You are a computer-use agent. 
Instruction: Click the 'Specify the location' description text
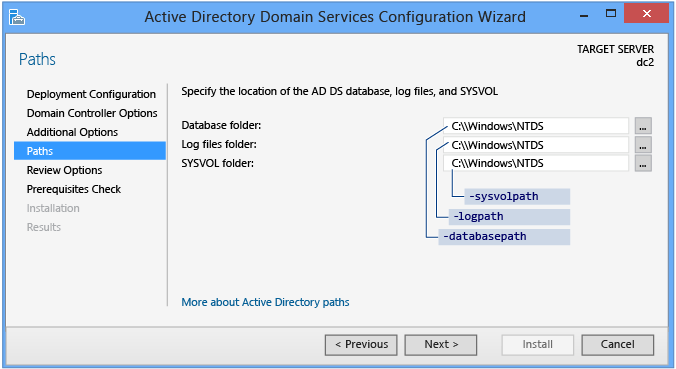click(x=339, y=91)
